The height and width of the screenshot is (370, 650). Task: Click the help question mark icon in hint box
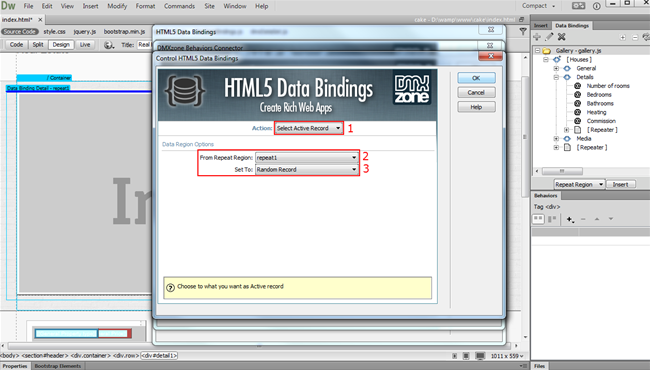pyautogui.click(x=170, y=287)
